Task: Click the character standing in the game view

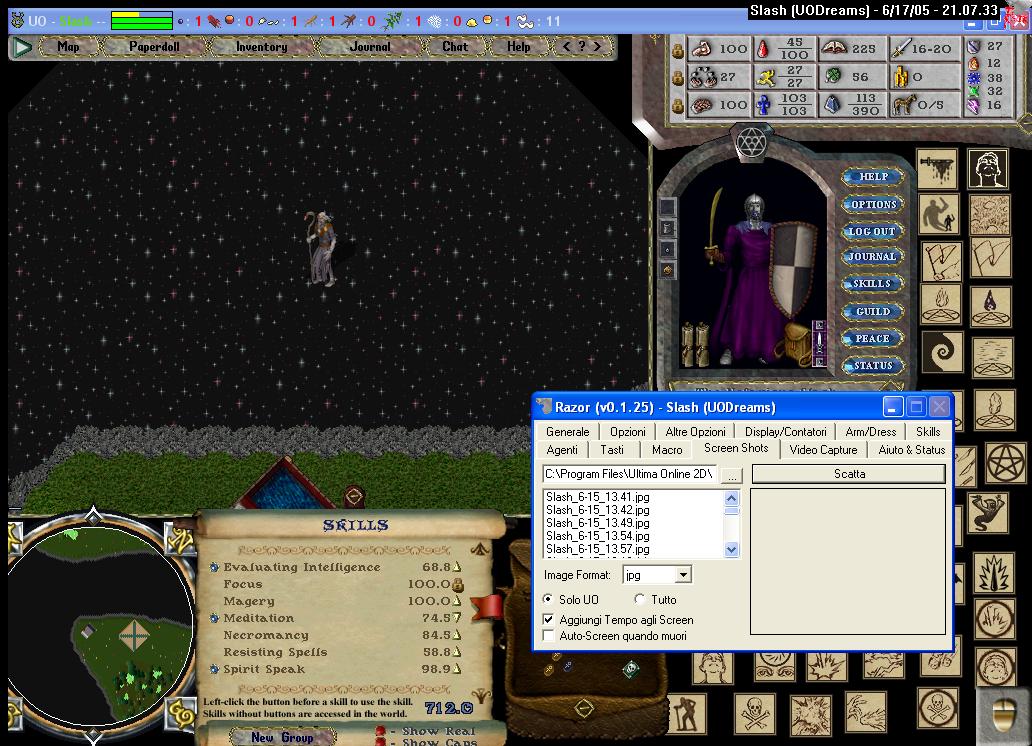Action: tap(321, 248)
